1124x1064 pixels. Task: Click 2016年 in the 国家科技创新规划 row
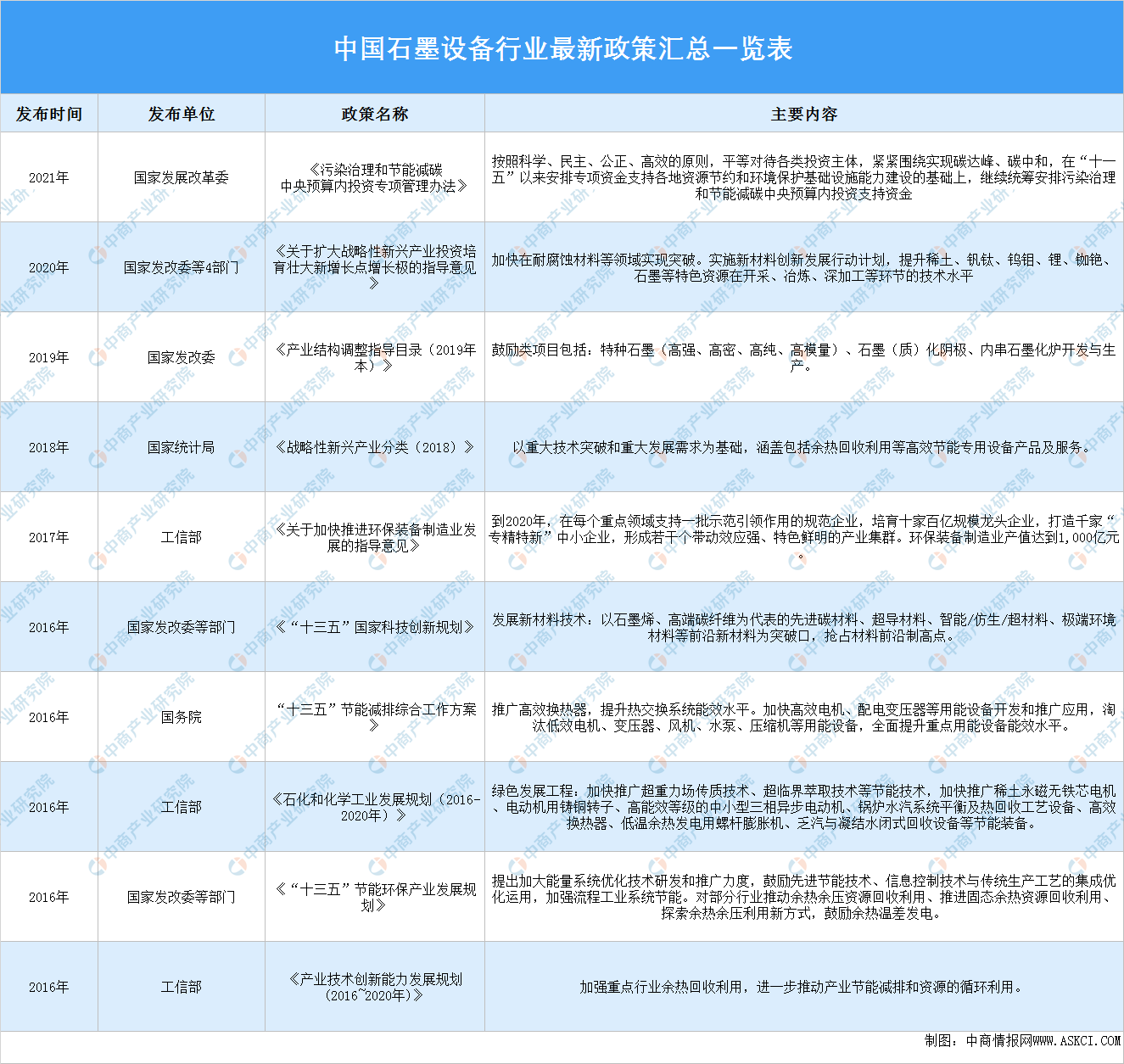49,627
